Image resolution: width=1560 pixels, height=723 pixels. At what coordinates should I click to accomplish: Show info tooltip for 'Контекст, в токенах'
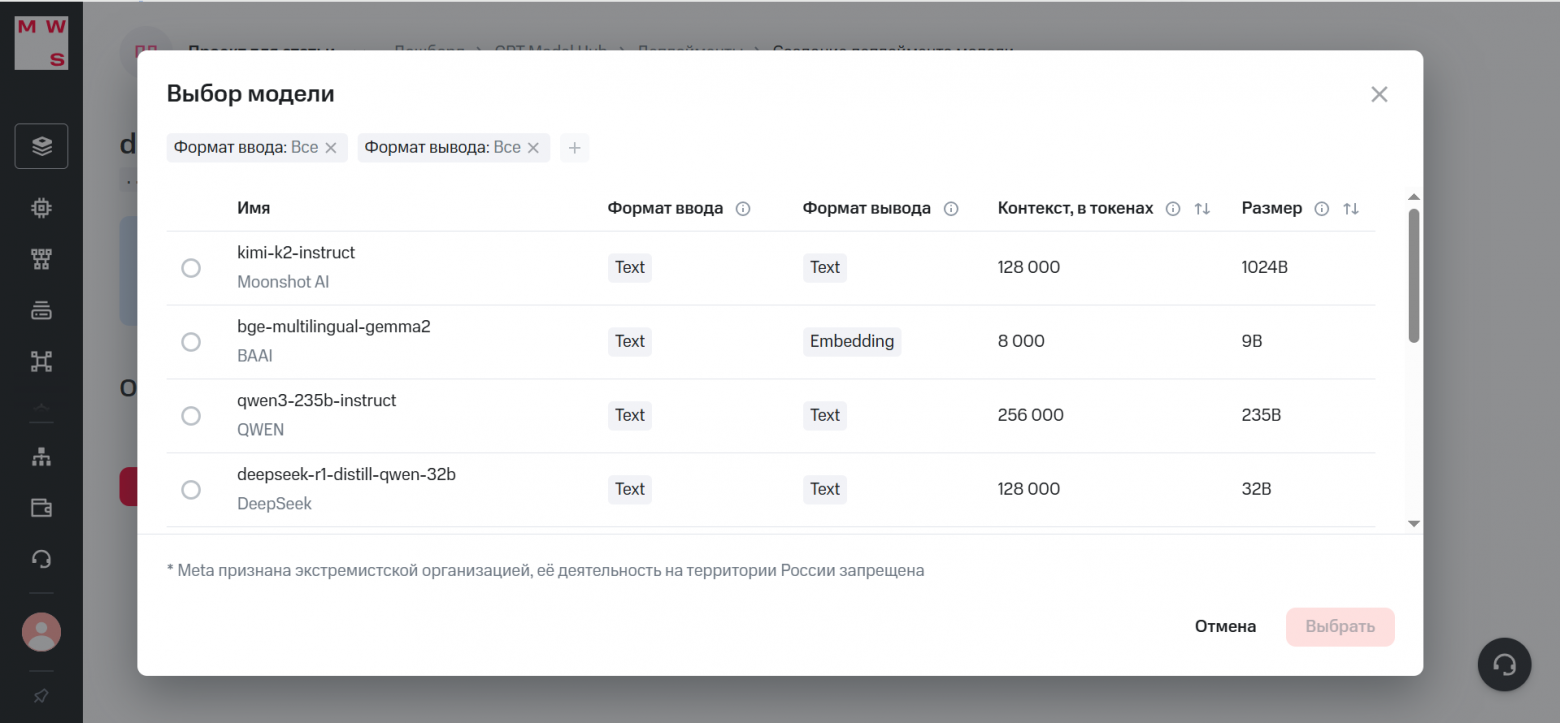pos(1174,209)
